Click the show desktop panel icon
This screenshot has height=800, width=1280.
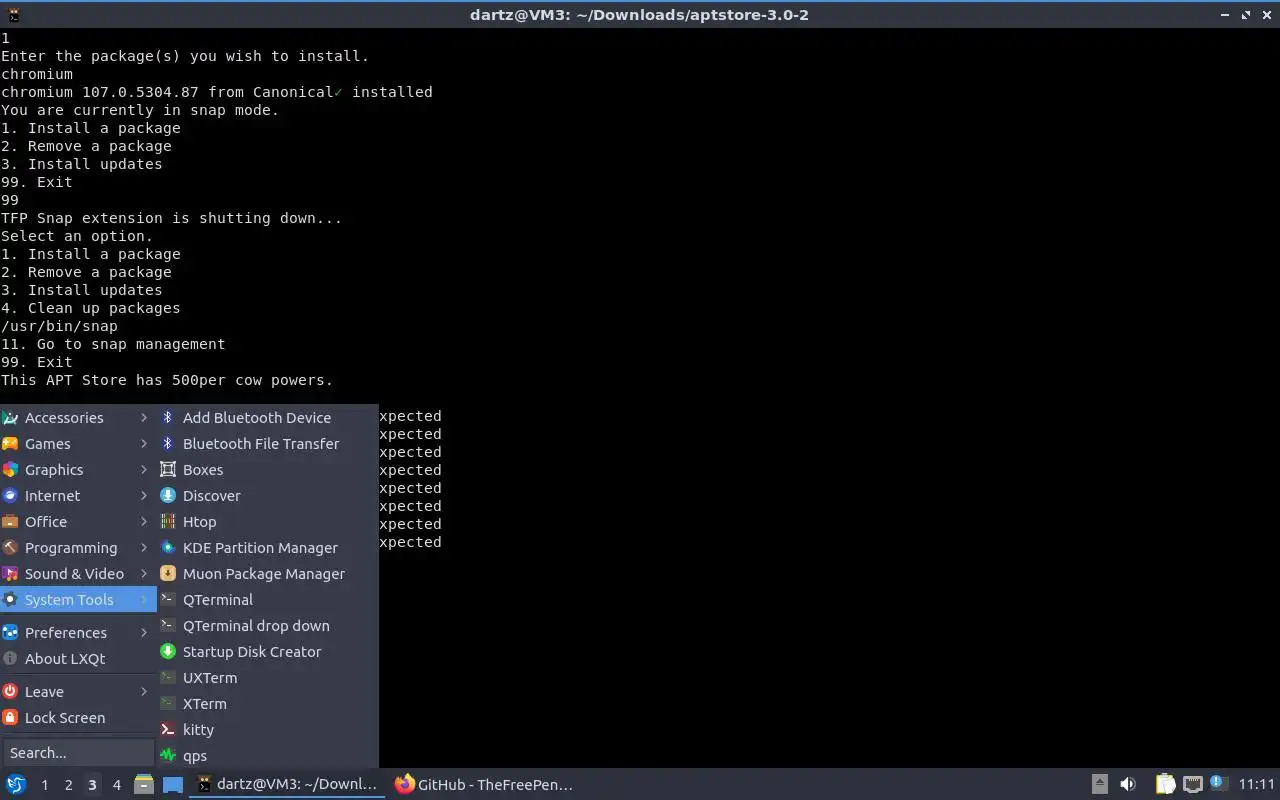(173, 784)
